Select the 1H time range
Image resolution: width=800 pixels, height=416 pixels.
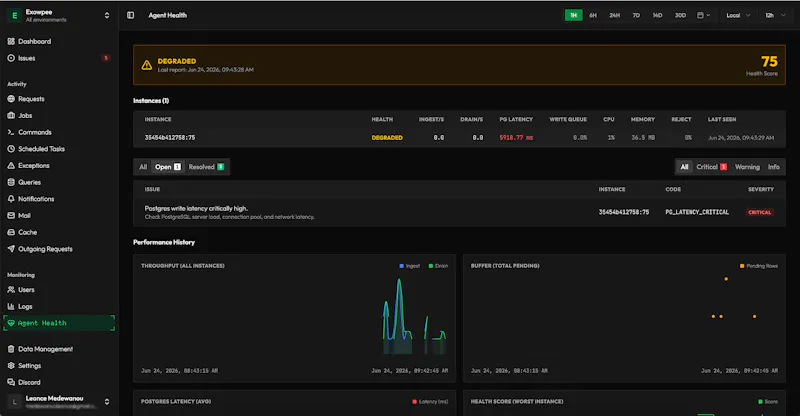pyautogui.click(x=573, y=15)
